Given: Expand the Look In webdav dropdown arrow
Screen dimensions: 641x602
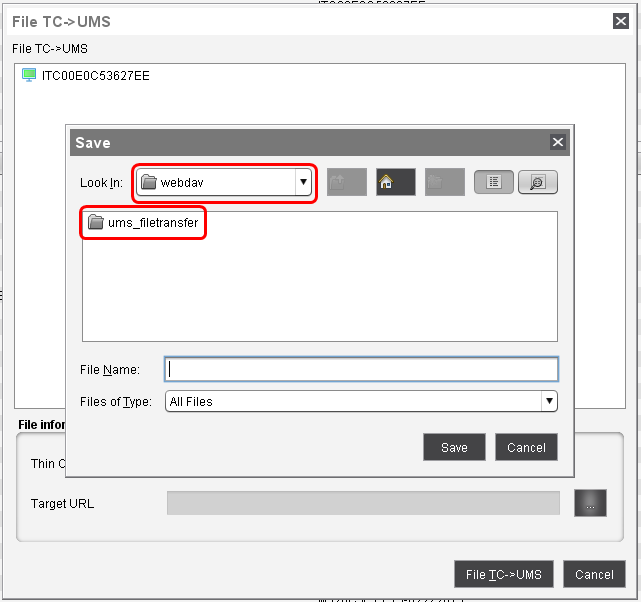Looking at the screenshot, I should tap(302, 182).
